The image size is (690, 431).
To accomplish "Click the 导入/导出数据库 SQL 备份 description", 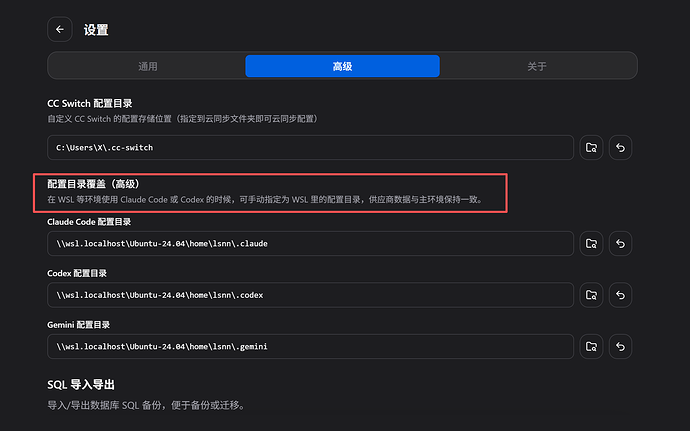I will (146, 405).
